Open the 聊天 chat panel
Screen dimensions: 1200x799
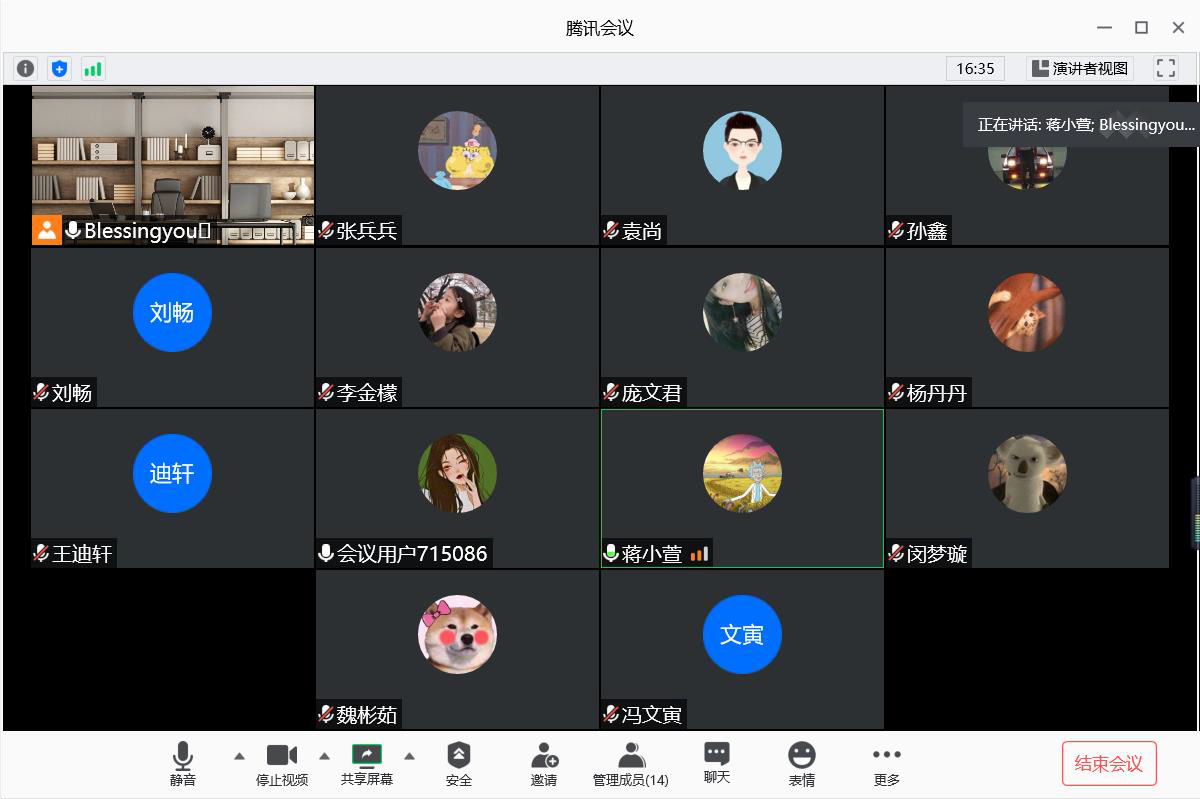(716, 764)
